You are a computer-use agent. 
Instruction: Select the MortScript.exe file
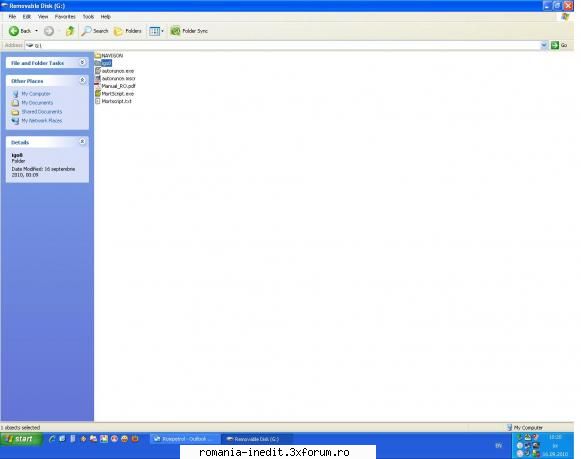pyautogui.click(x=114, y=94)
